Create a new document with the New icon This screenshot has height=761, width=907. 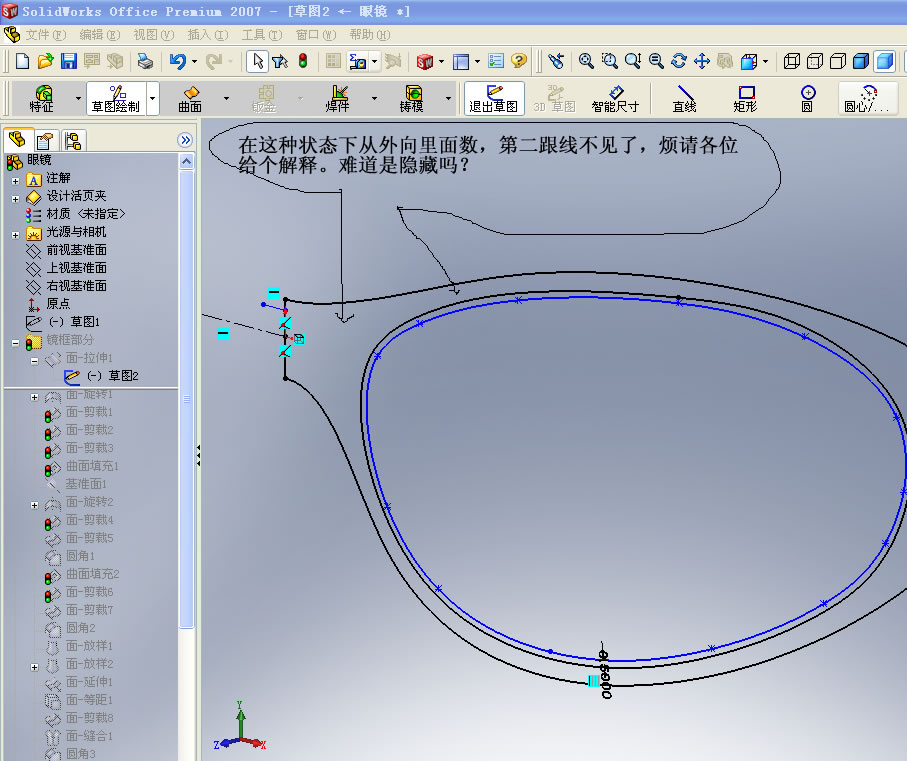(23, 61)
